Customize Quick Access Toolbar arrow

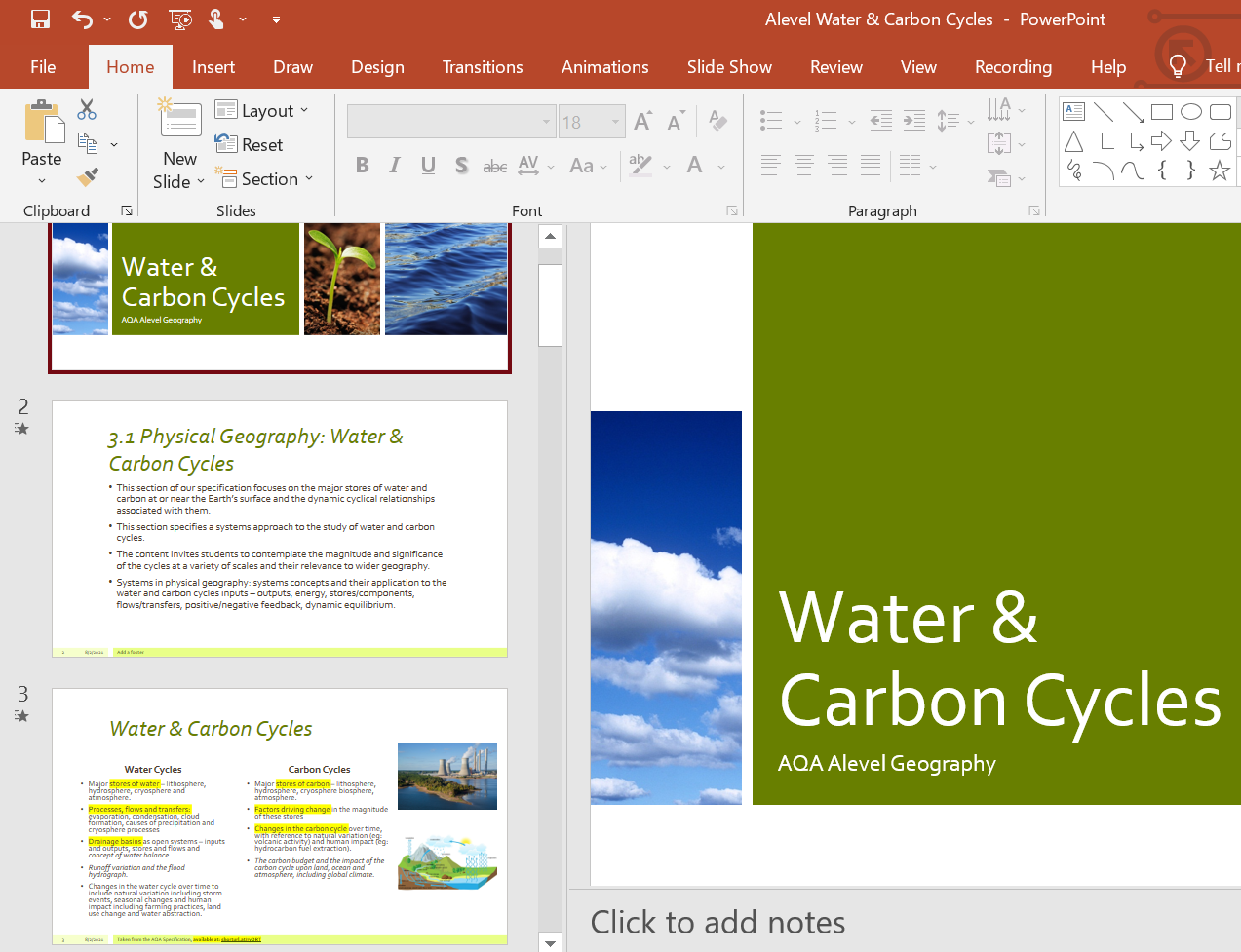pos(276,19)
